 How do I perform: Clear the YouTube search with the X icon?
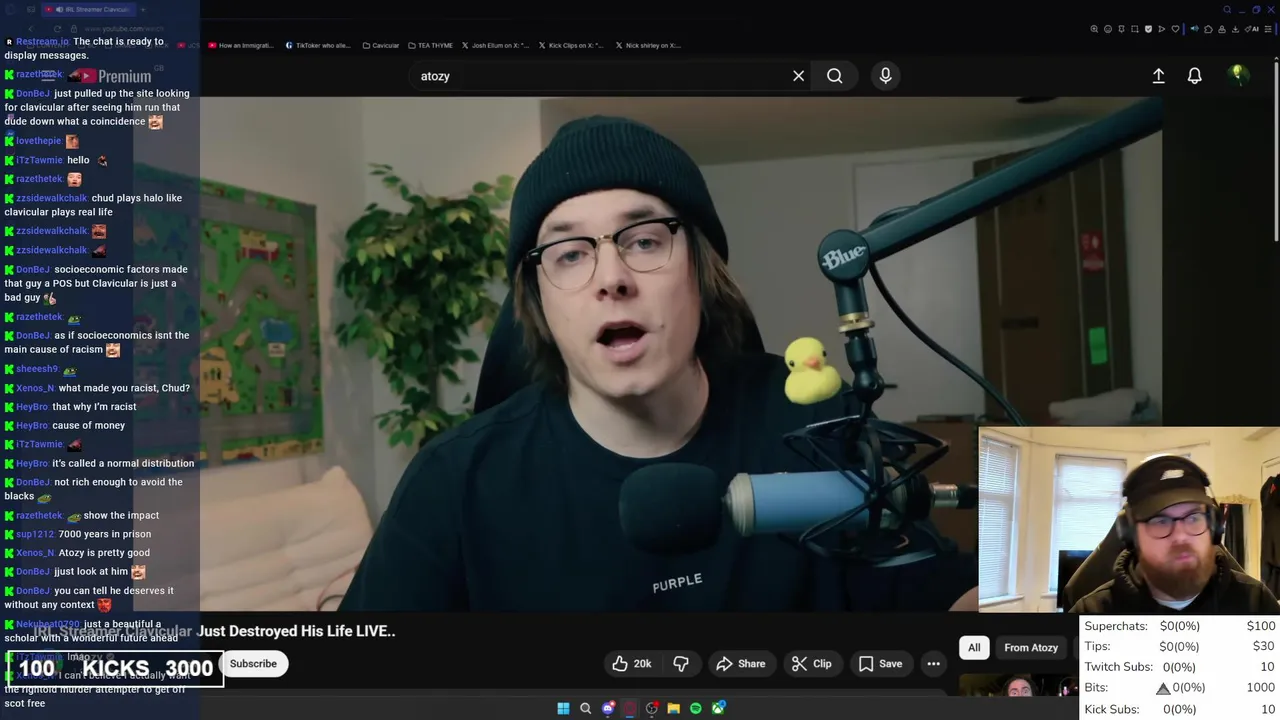coord(798,76)
